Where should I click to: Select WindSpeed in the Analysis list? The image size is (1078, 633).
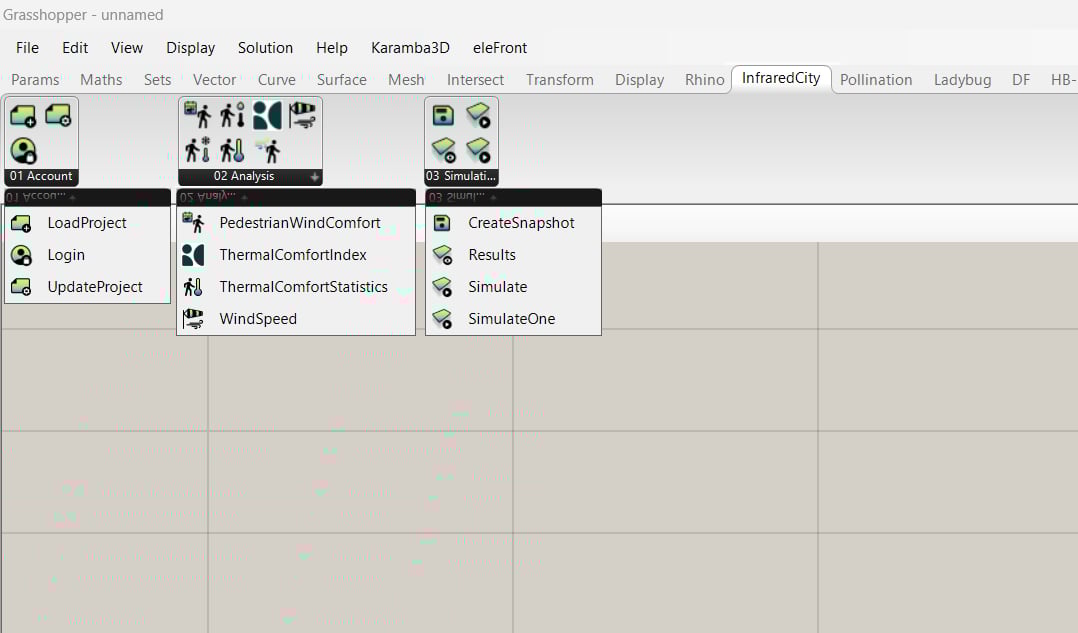click(296, 319)
